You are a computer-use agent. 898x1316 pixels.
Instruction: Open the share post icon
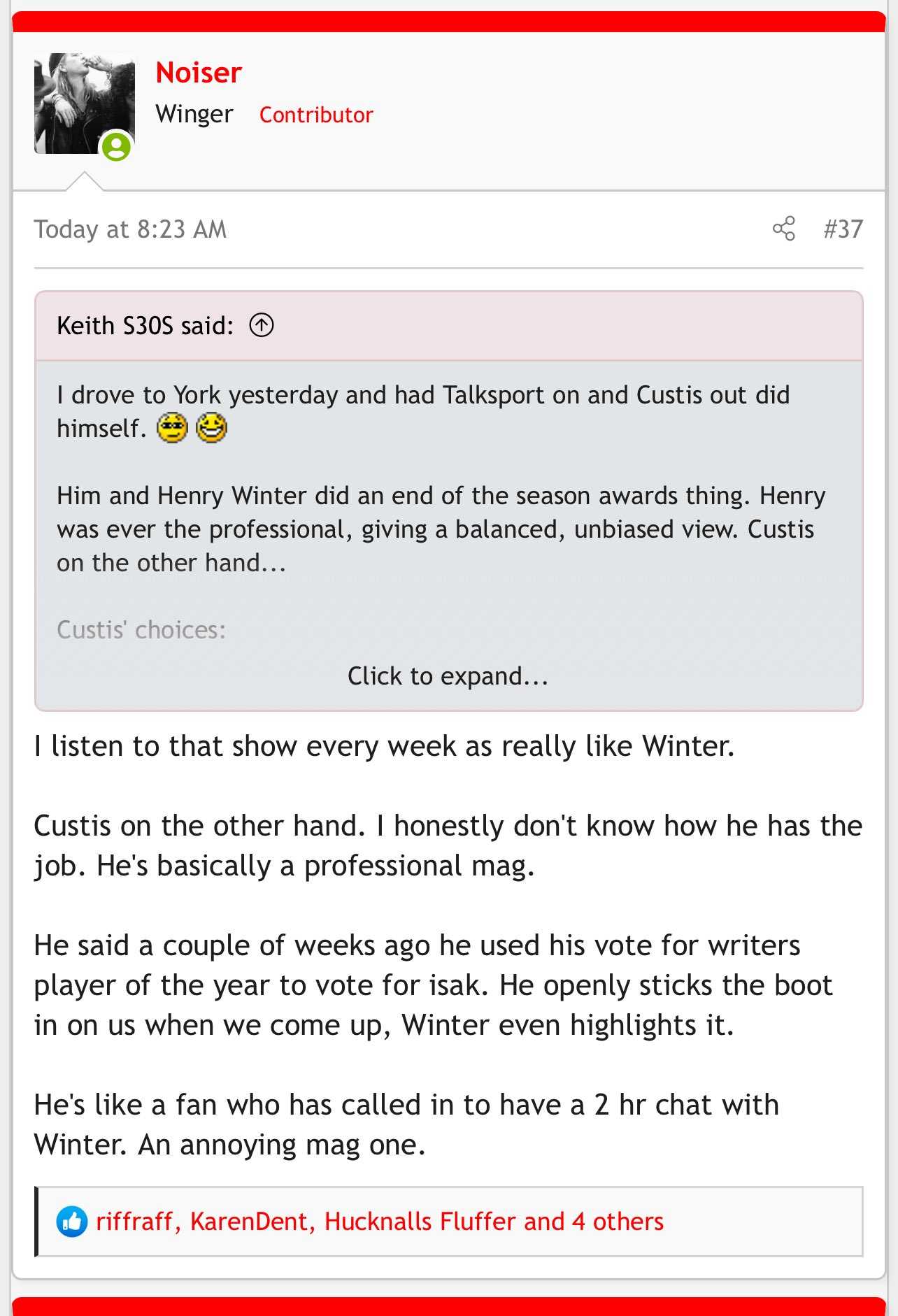[x=783, y=229]
